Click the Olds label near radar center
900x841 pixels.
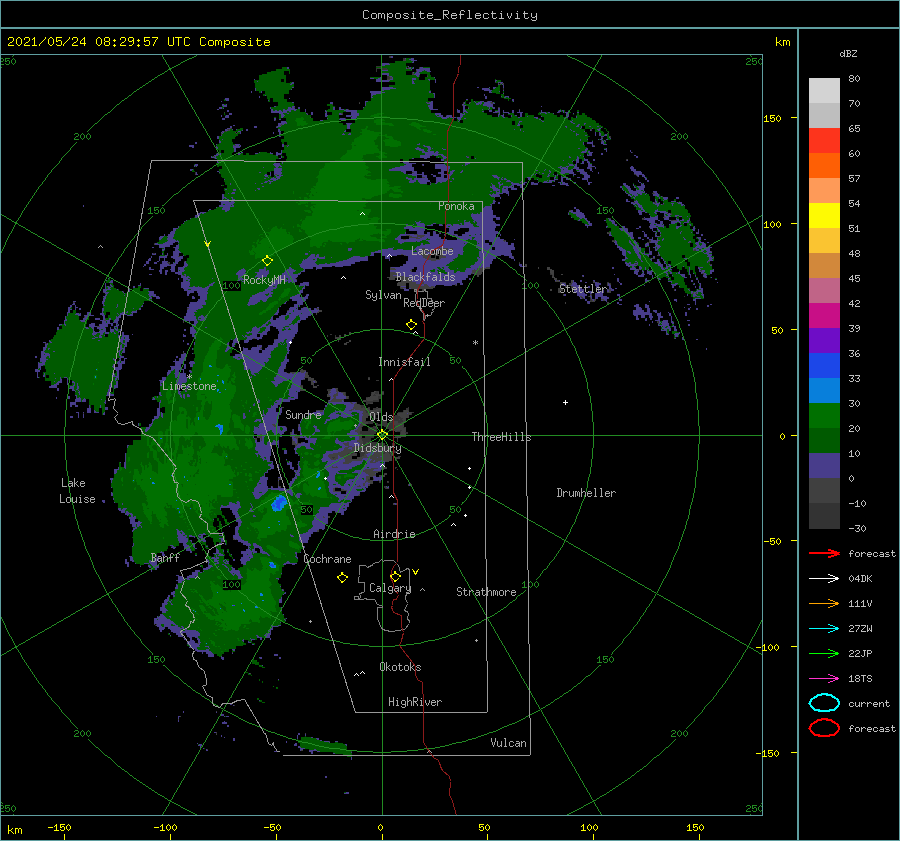pyautogui.click(x=381, y=417)
